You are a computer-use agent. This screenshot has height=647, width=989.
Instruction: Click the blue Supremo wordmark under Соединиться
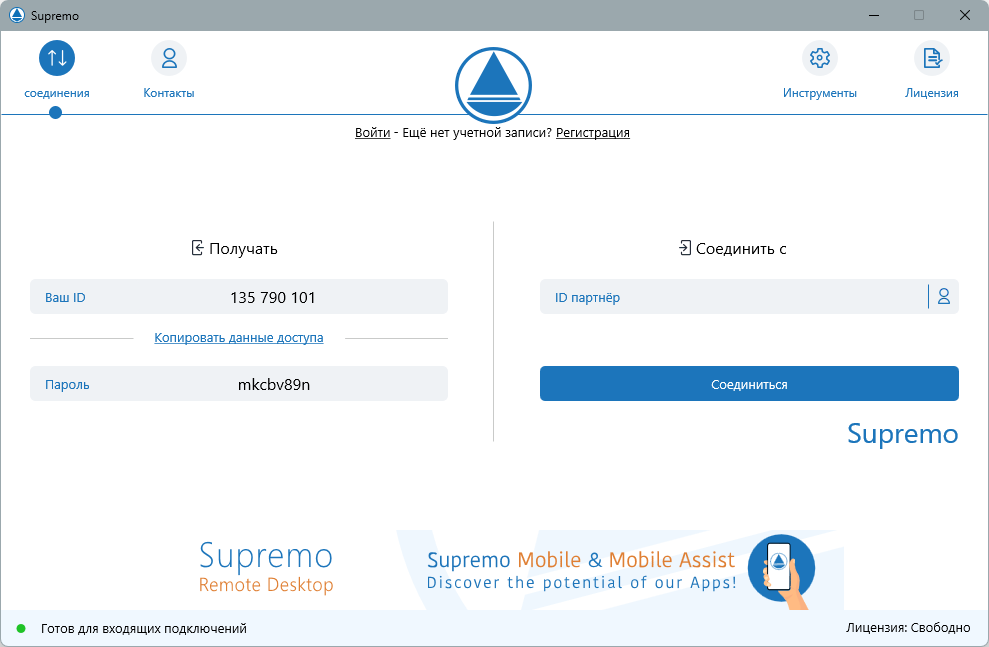tap(903, 434)
